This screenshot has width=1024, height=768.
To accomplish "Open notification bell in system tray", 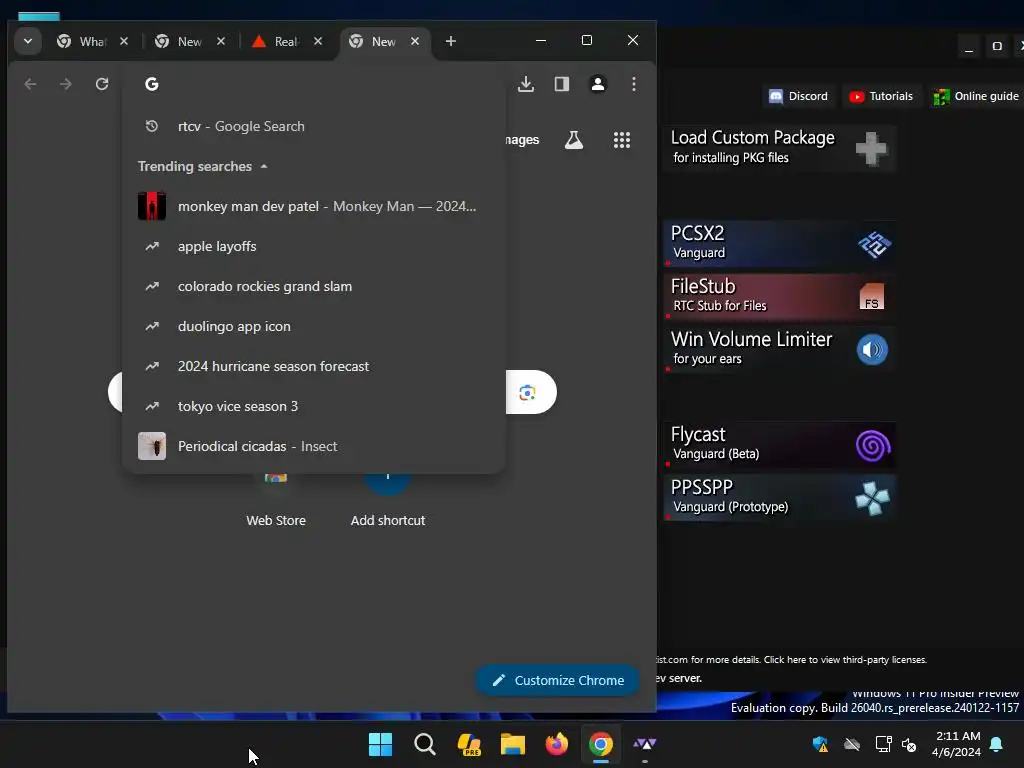I will click(997, 744).
